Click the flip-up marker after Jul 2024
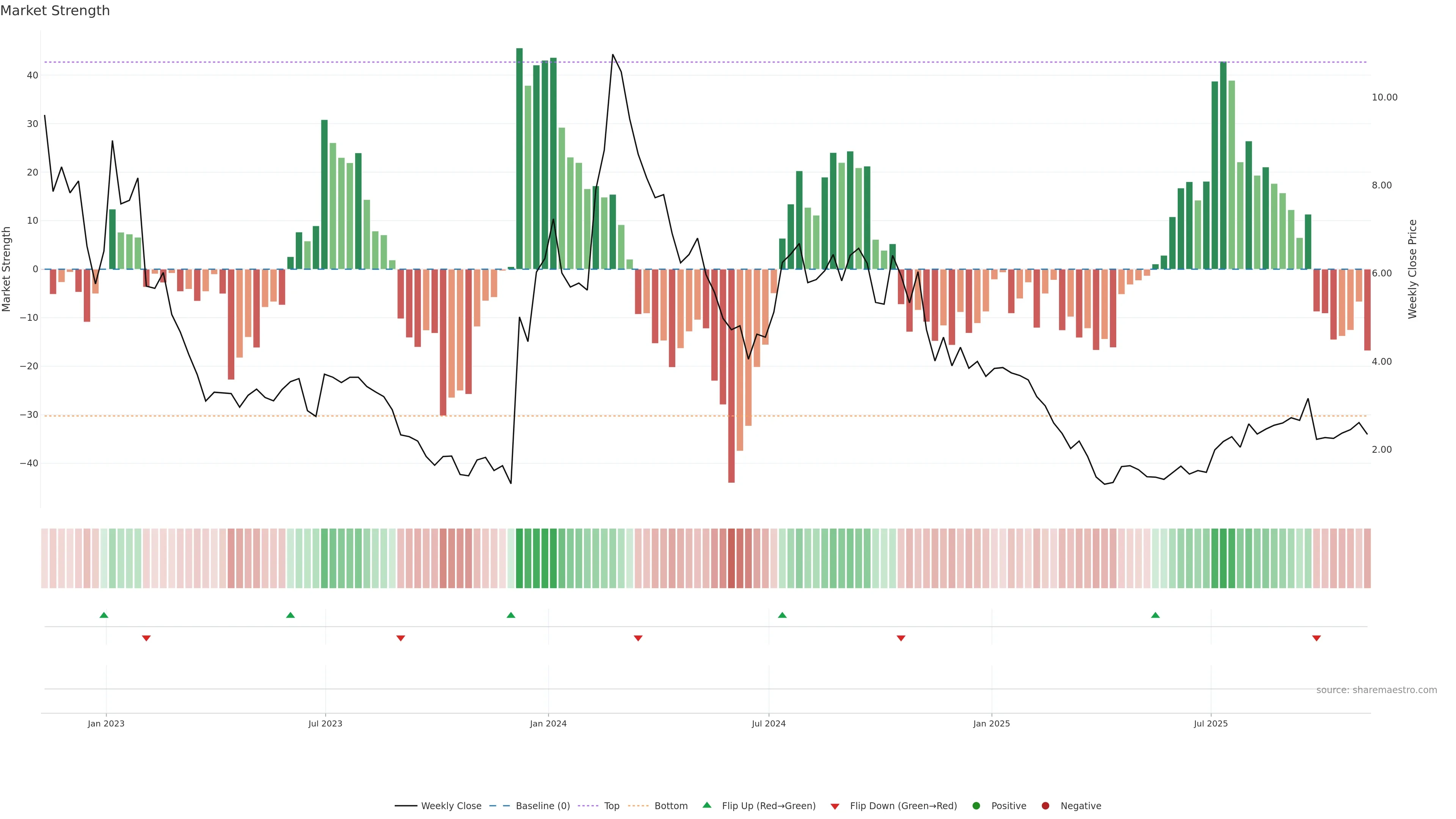The height and width of the screenshot is (819, 1456). pos(782,615)
